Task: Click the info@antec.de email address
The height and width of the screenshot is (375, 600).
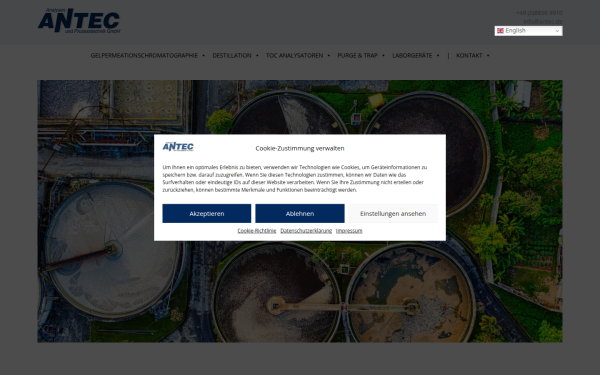Action: point(543,21)
